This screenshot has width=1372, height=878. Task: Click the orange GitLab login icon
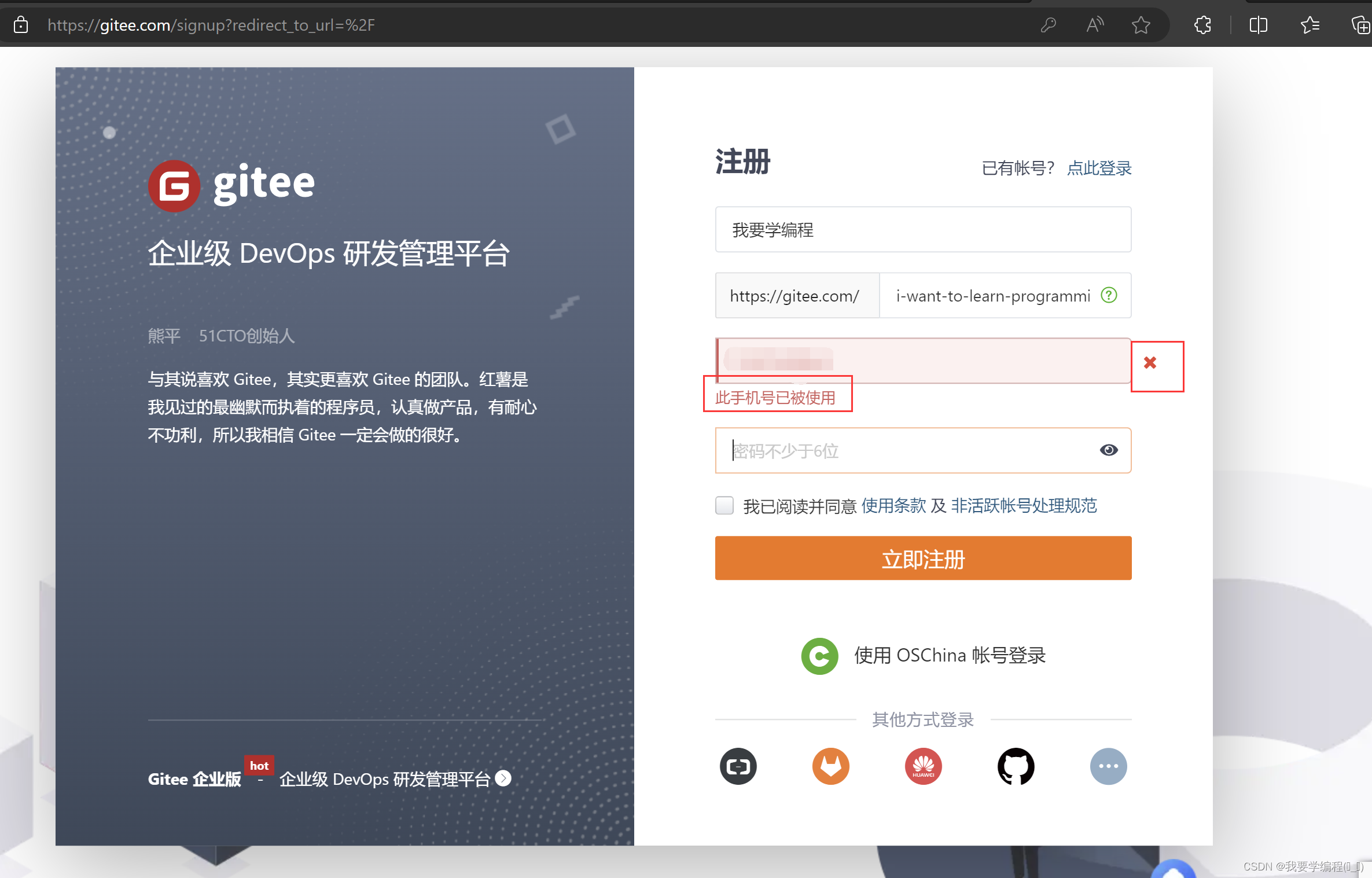point(830,766)
